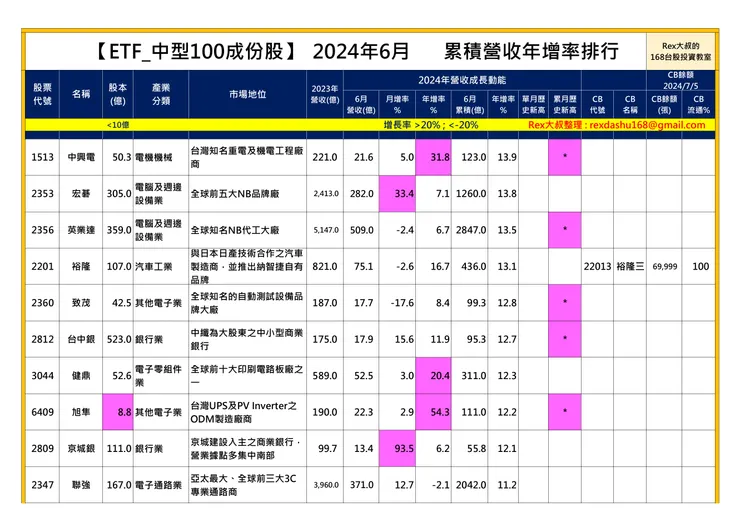Image resolution: width=740 pixels, height=523 pixels.
Task: Click cumulative revenue 2042.0
Action: [x=471, y=485]
